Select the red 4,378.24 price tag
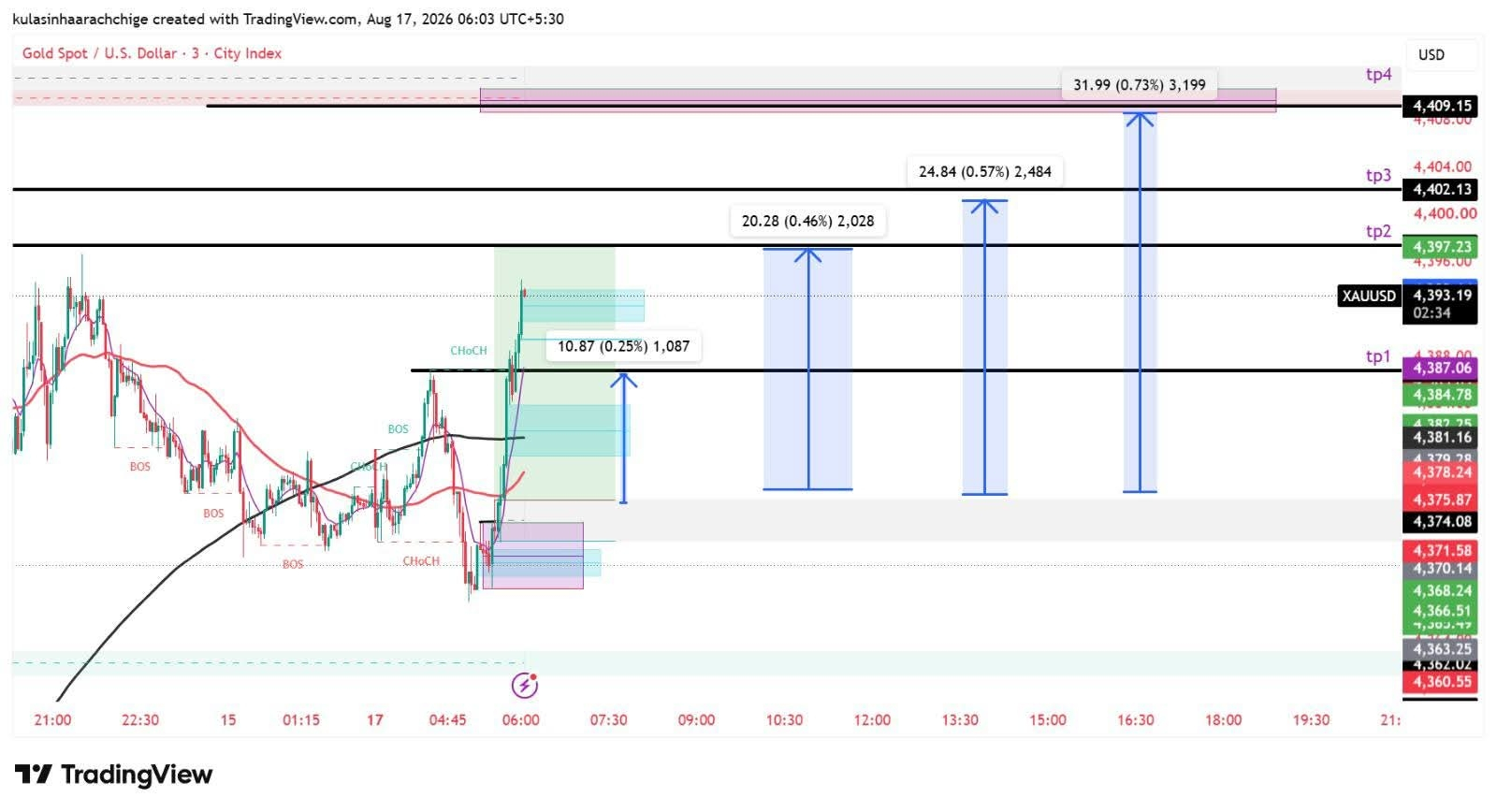The image size is (1497, 812). tap(1441, 472)
